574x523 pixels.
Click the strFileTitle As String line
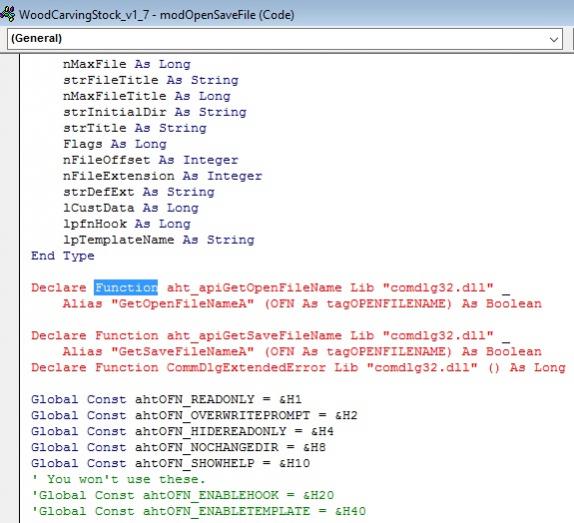(151, 80)
